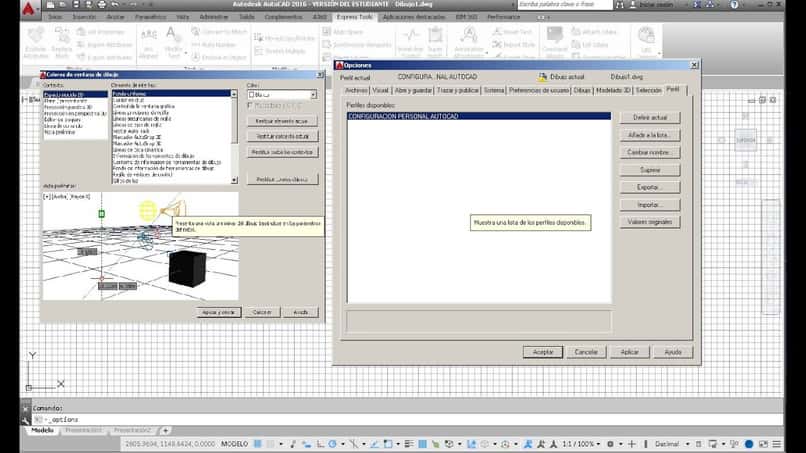The image size is (806, 453).
Task: Toggle Object Snap Tracking status icon
Action: (374, 444)
